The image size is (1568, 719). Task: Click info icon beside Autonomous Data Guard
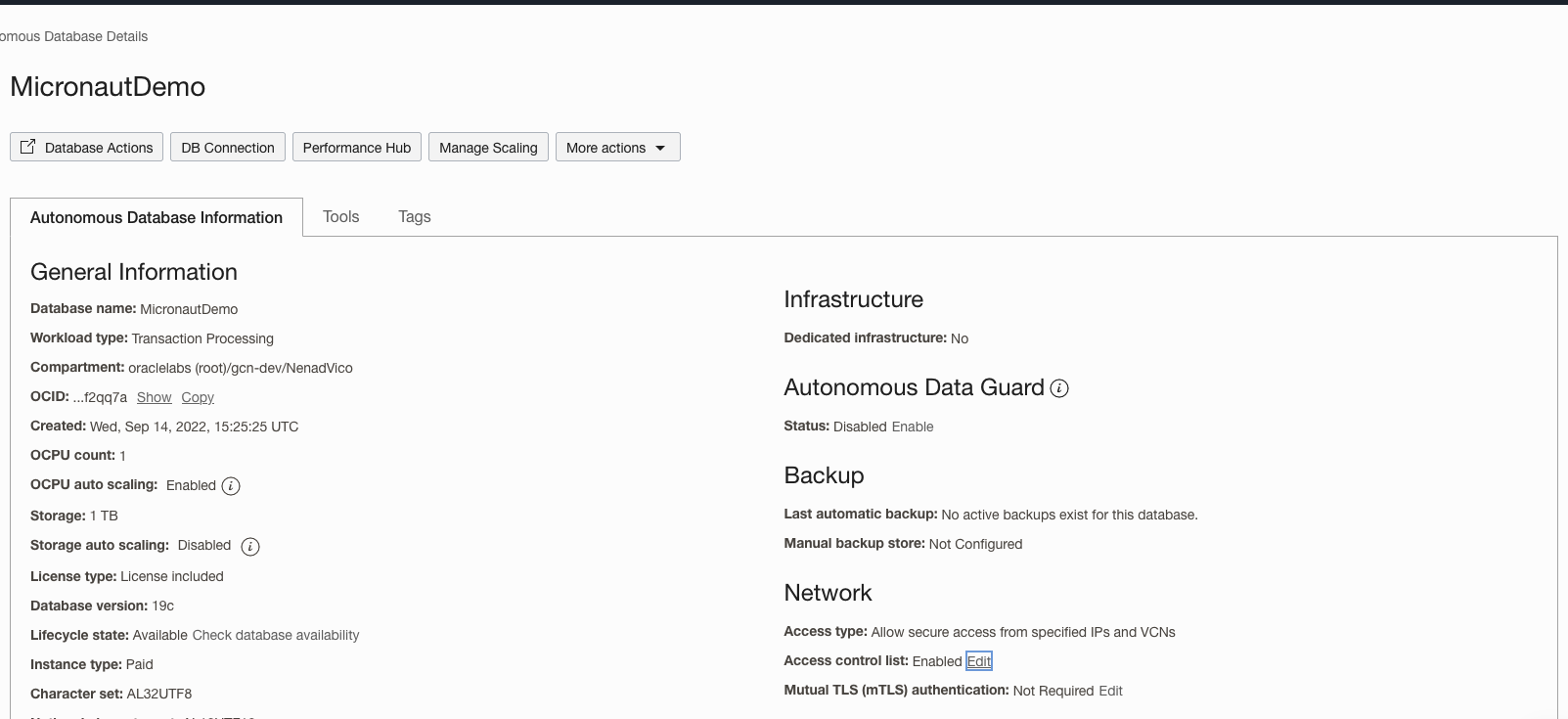(1059, 388)
